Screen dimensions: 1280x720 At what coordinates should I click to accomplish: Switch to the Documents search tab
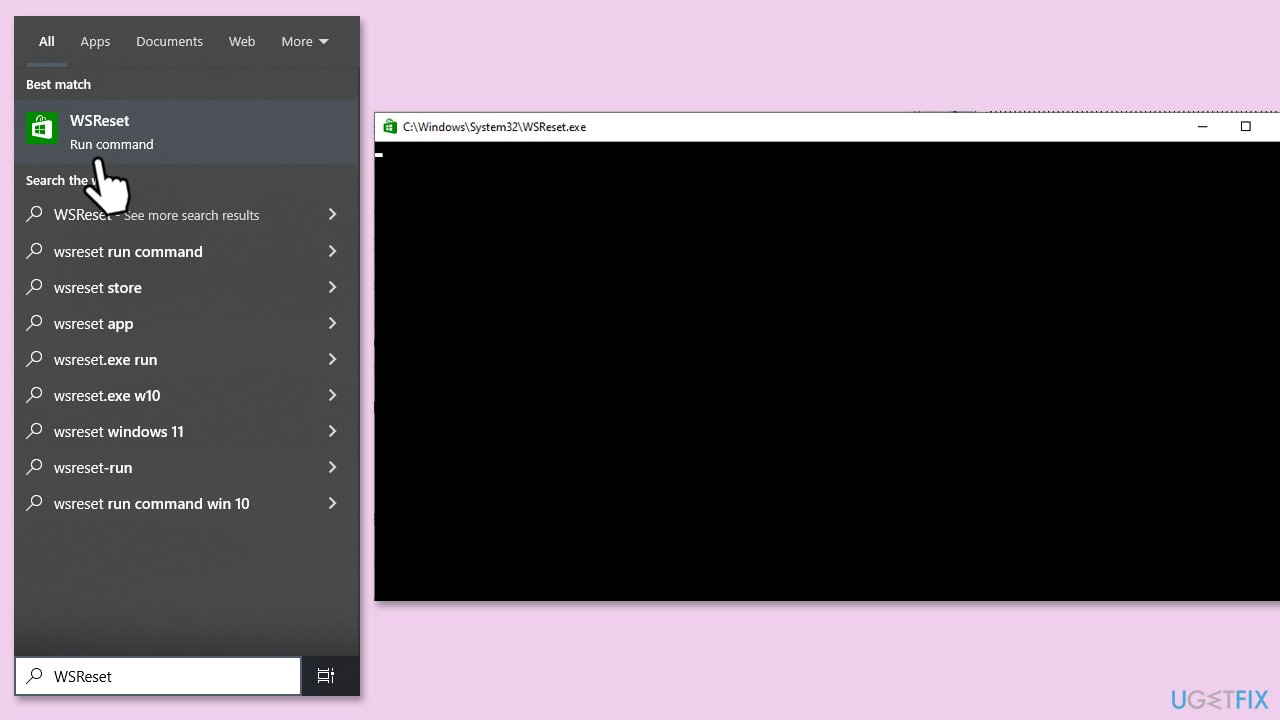point(169,41)
